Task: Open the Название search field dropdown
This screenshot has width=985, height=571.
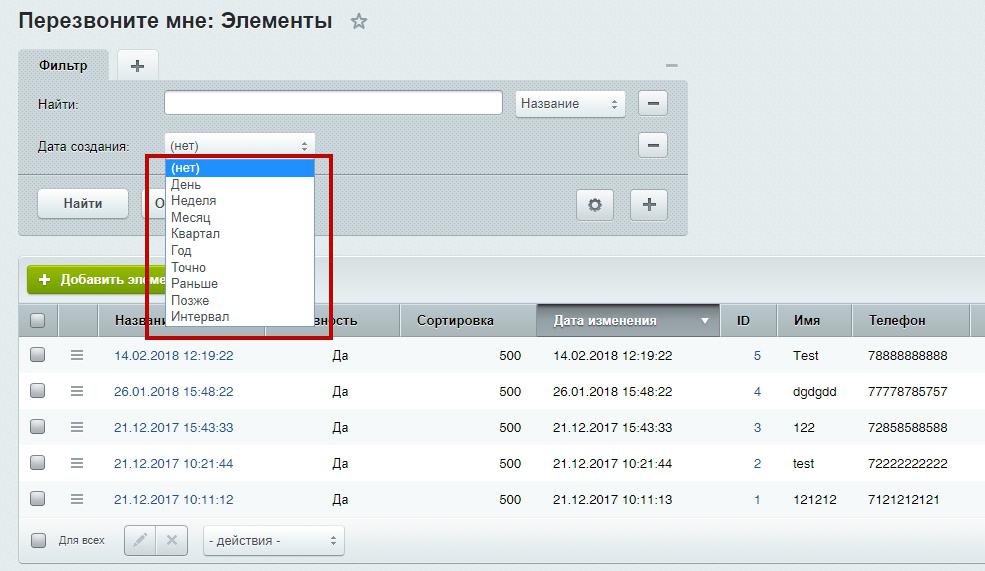Action: point(570,104)
